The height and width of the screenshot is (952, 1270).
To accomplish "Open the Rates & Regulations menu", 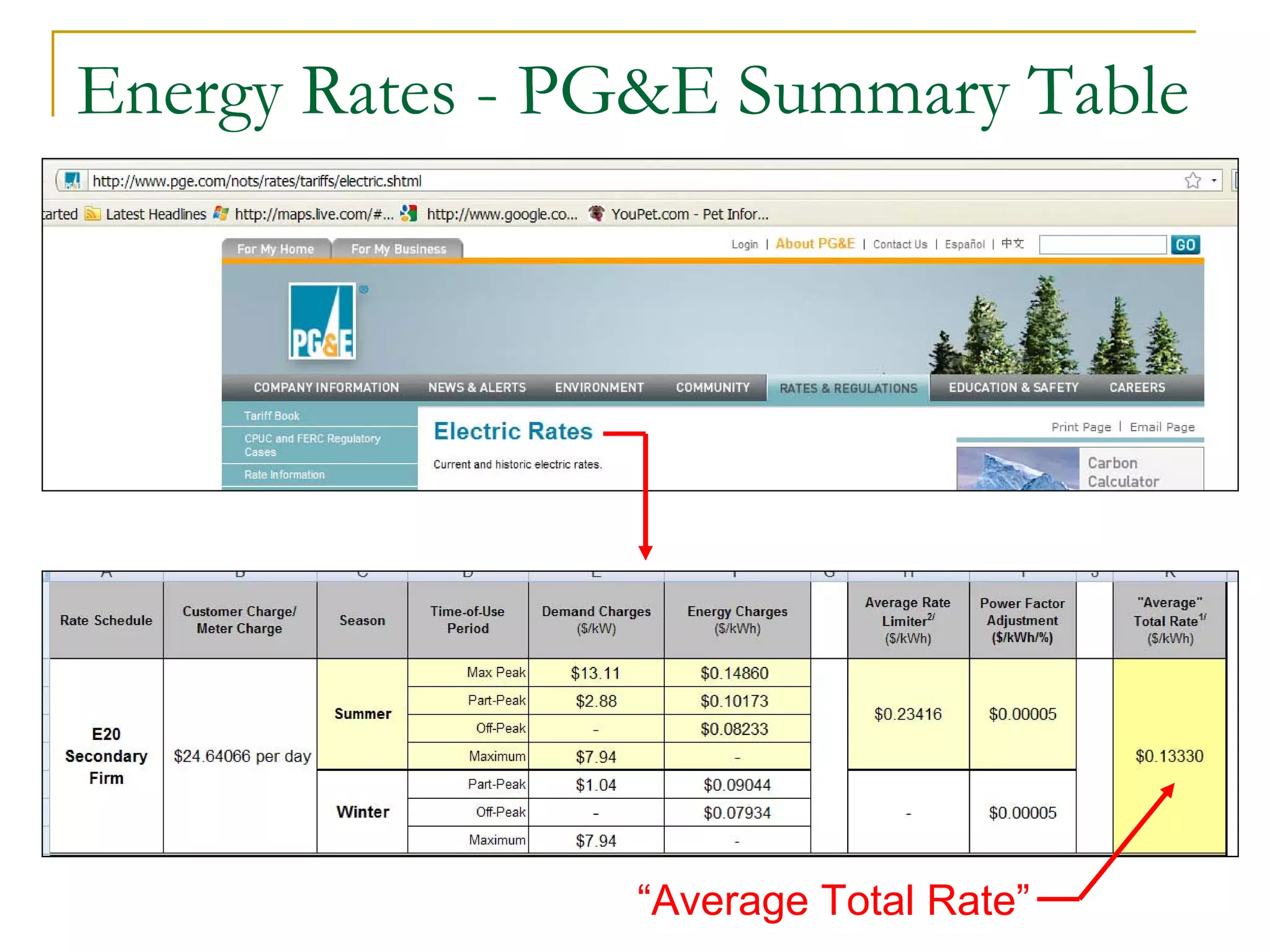I will (x=848, y=388).
